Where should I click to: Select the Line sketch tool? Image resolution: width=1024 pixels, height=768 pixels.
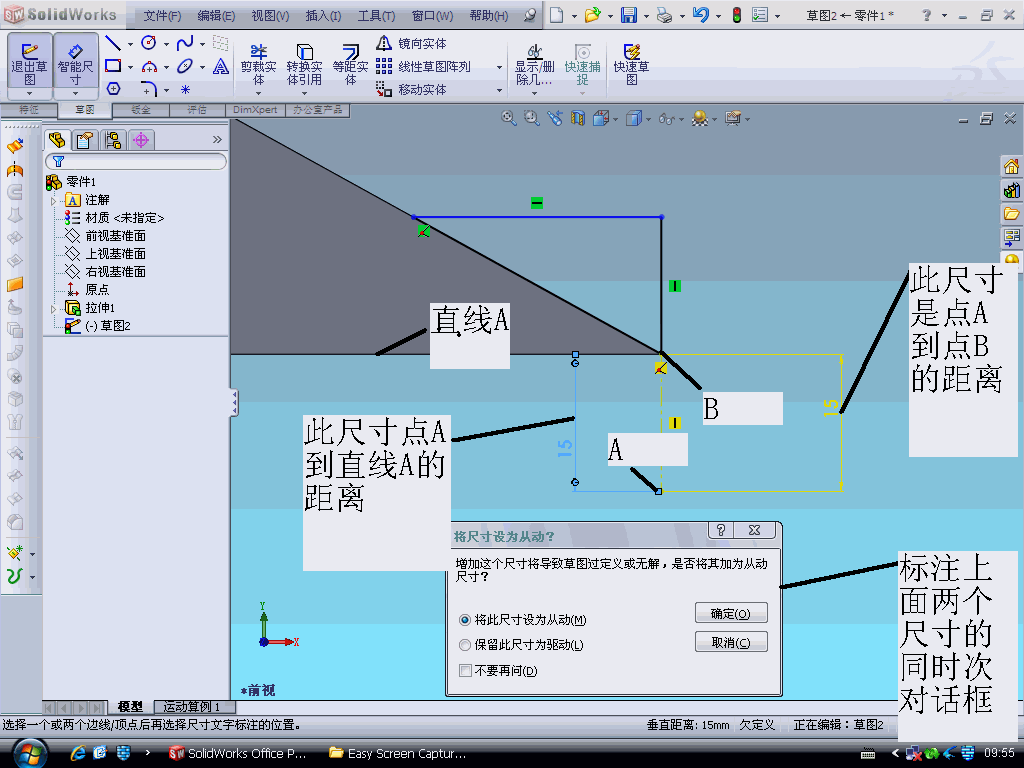(113, 44)
